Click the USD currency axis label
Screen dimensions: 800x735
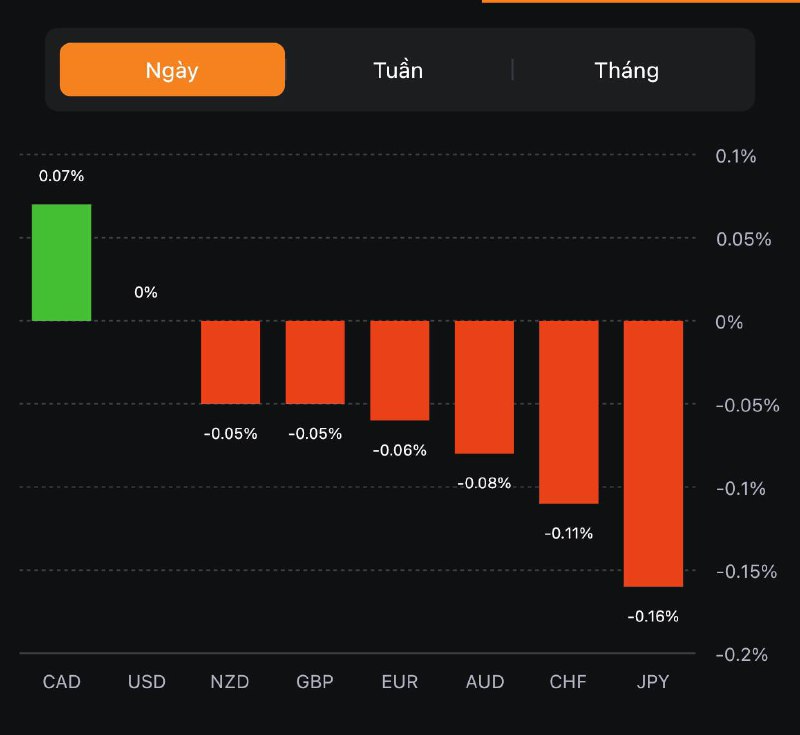[146, 682]
